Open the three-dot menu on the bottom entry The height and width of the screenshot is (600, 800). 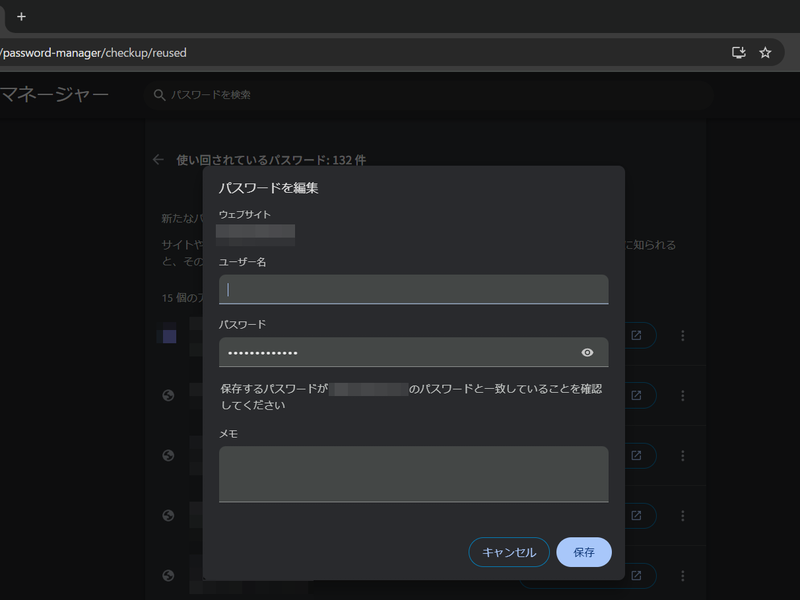682,575
